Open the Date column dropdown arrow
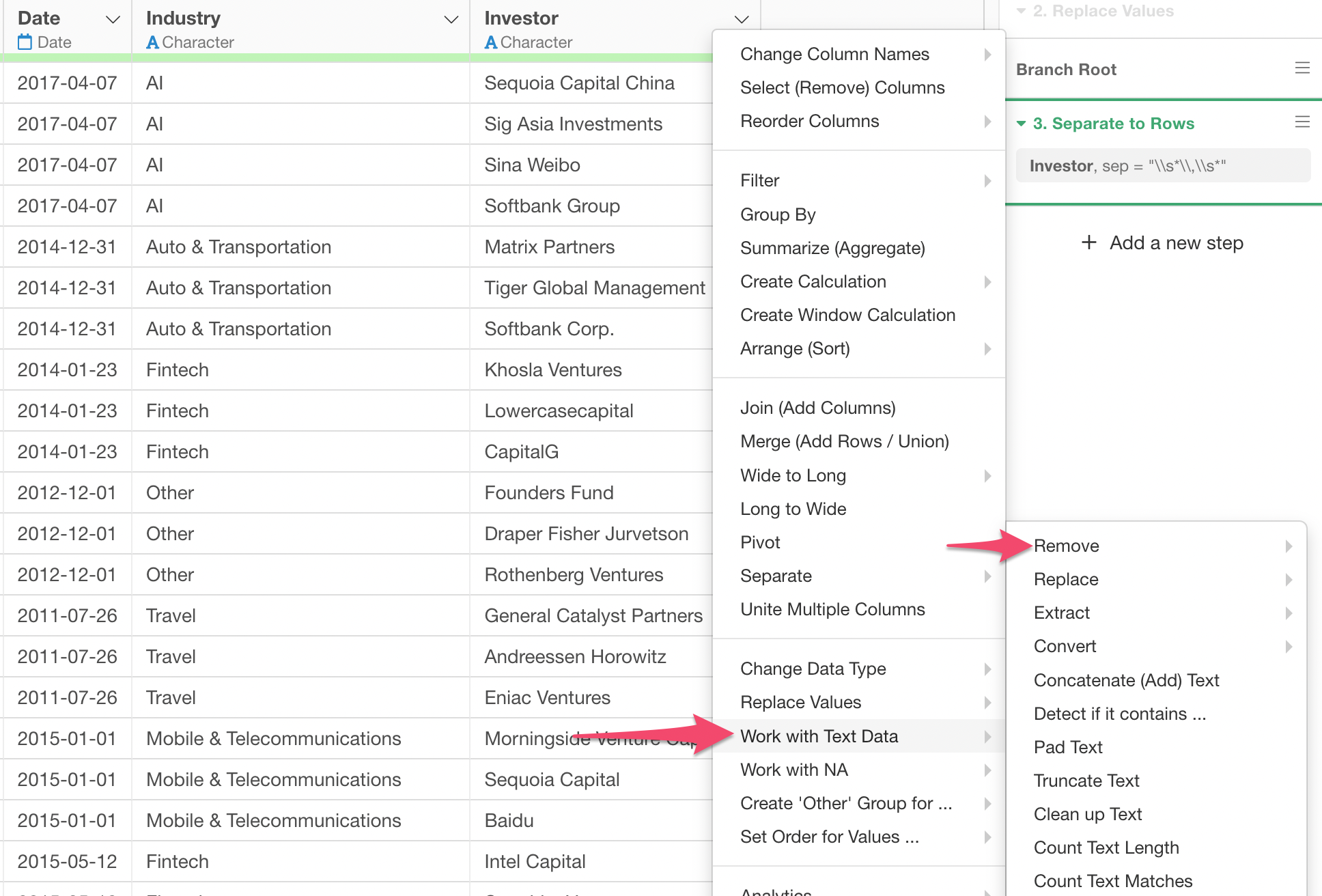1322x896 pixels. (x=113, y=19)
